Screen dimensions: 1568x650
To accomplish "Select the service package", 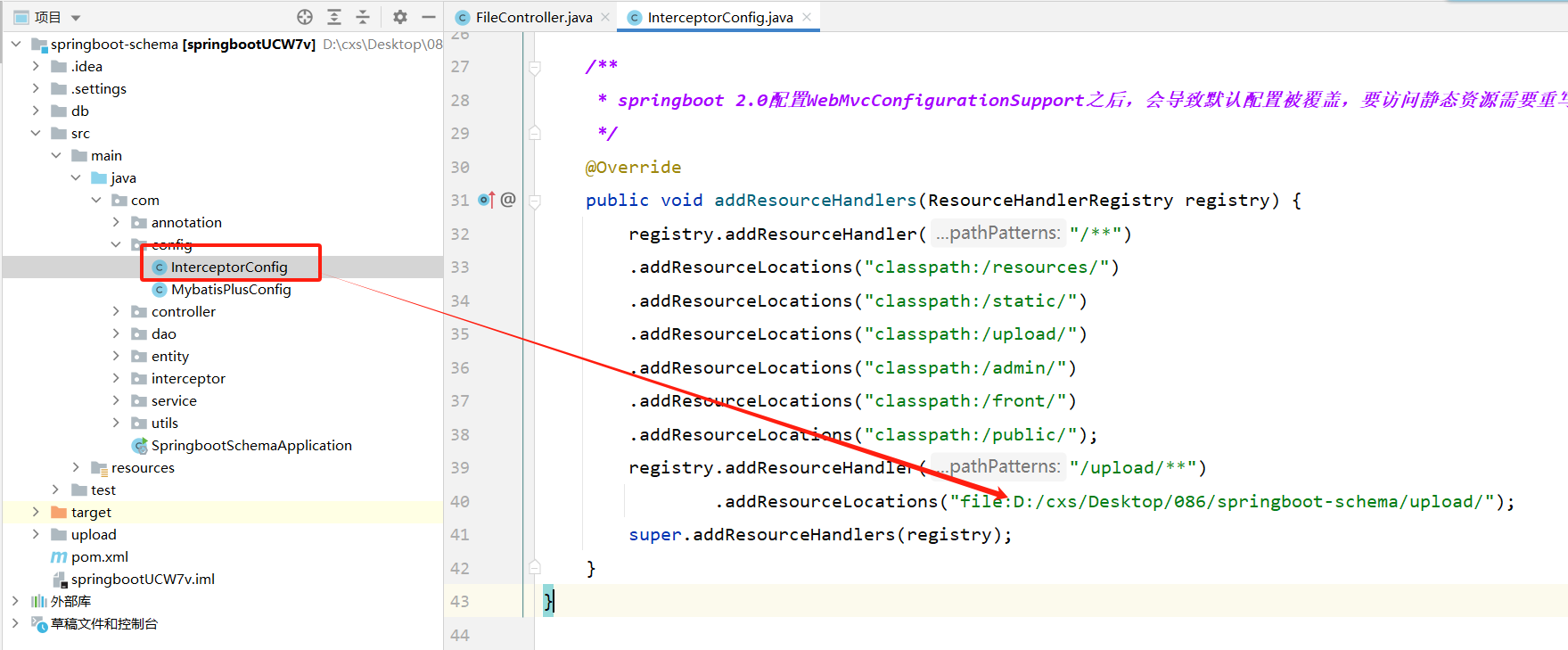I will point(174,400).
